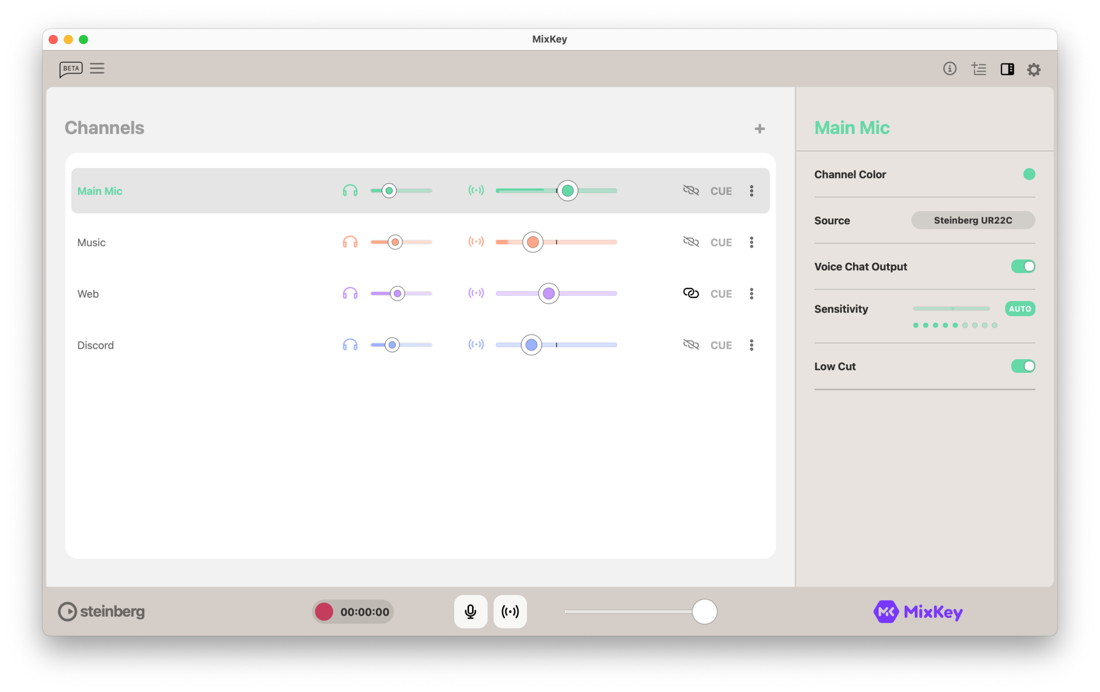The height and width of the screenshot is (692, 1100).
Task: Click the info icon in top toolbar
Action: click(949, 69)
